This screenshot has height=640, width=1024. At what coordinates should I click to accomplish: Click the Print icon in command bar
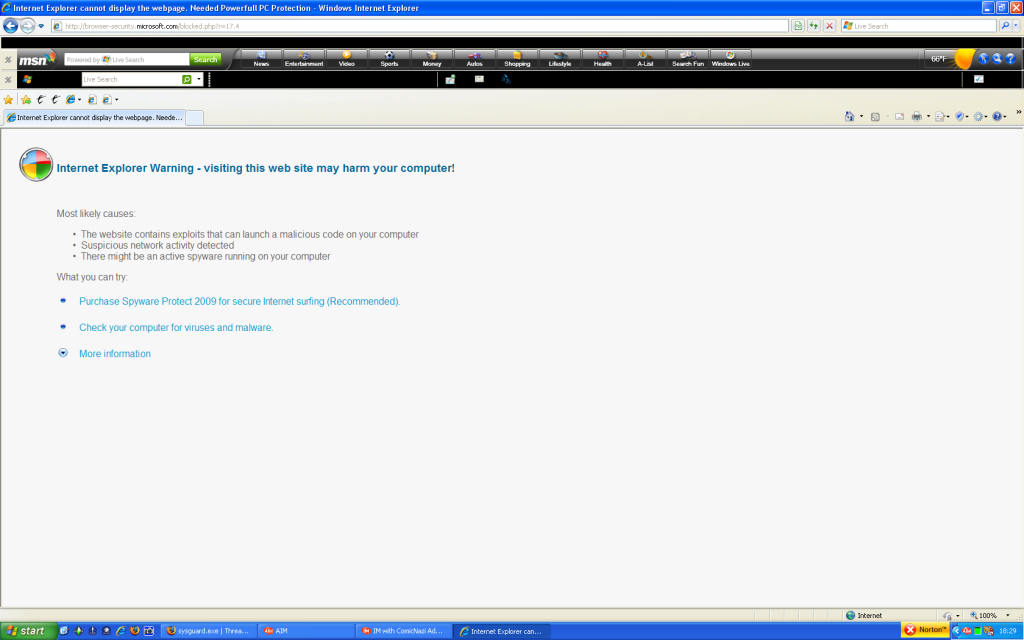917,116
